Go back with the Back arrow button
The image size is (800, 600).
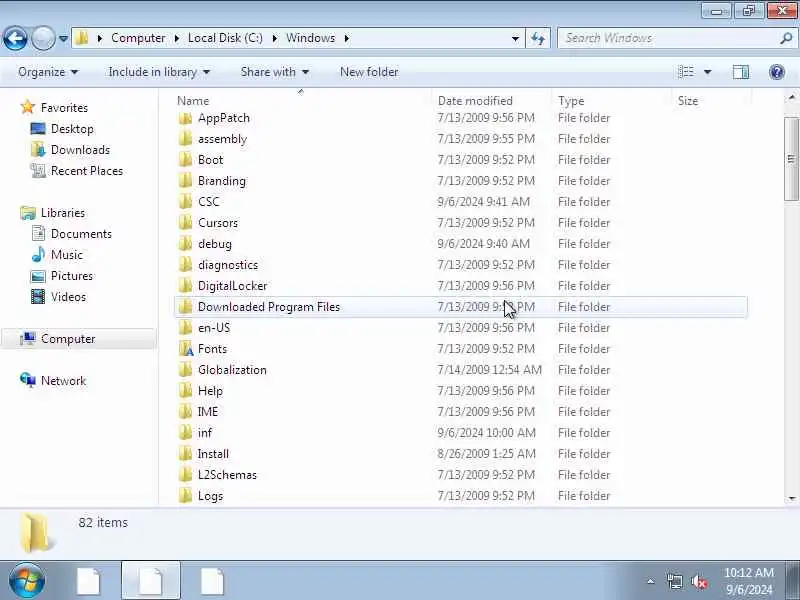pos(15,38)
